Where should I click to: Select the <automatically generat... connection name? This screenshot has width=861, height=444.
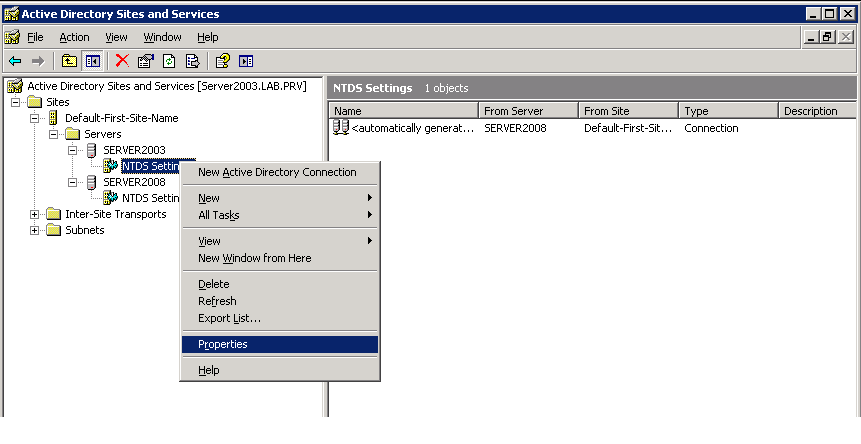412,128
